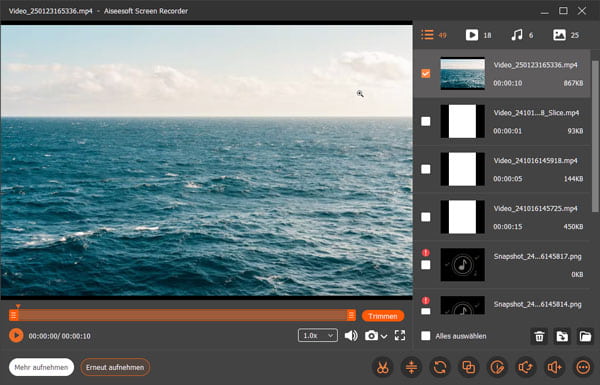Uncheck Video_250123165336.mp4 checkbox
The width and height of the screenshot is (600, 385).
[426, 73]
